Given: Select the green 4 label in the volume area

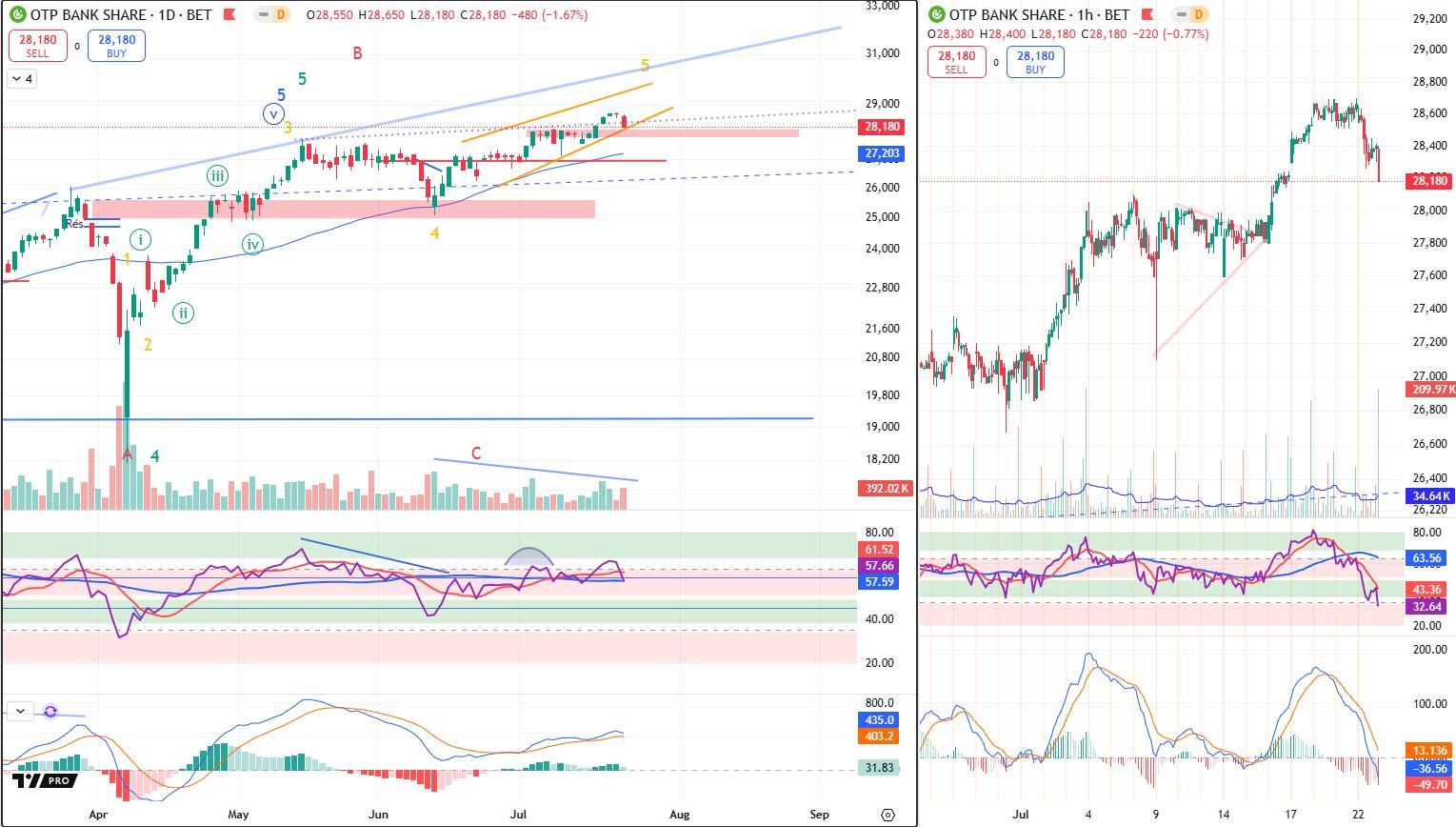Looking at the screenshot, I should 154,456.
